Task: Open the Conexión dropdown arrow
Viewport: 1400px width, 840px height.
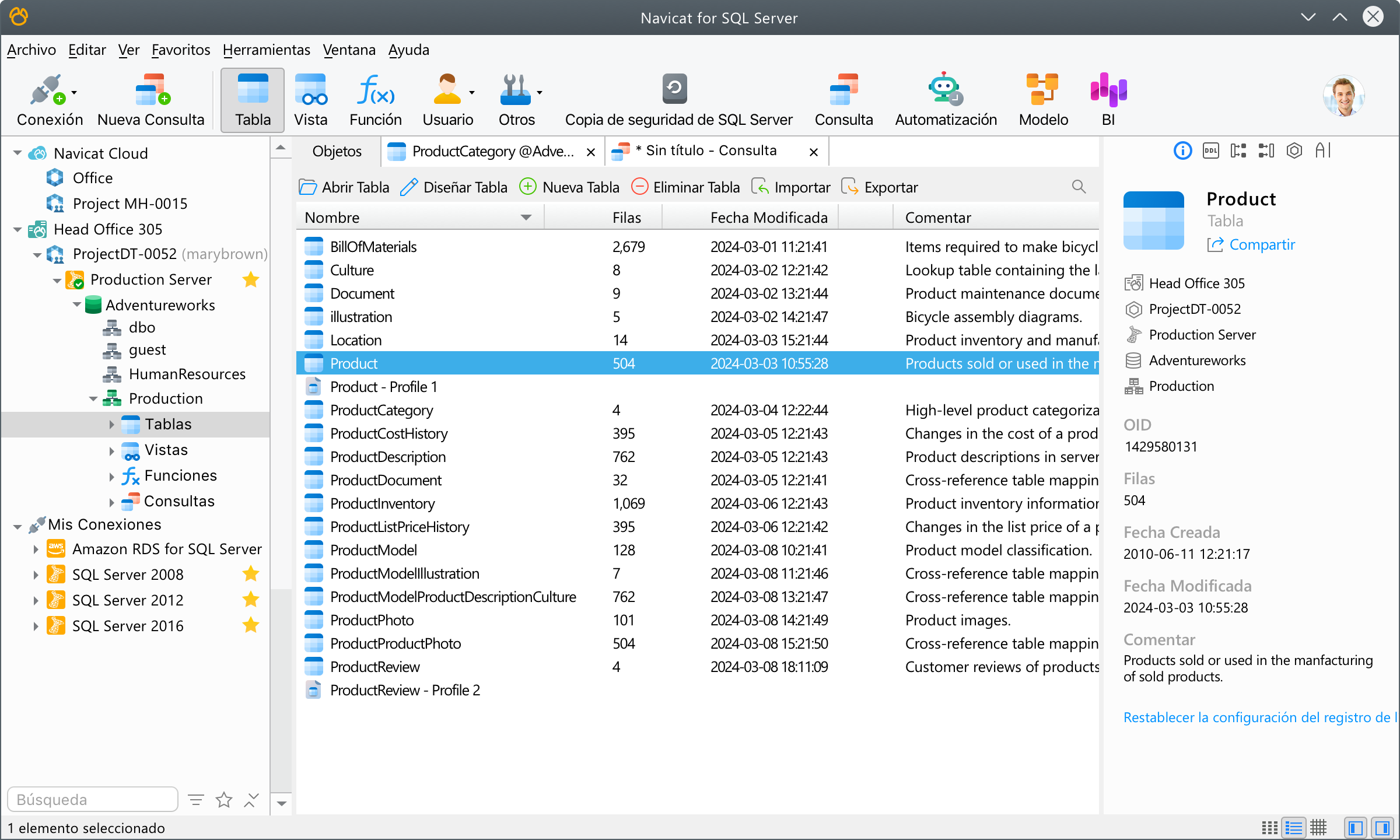Action: 74,93
